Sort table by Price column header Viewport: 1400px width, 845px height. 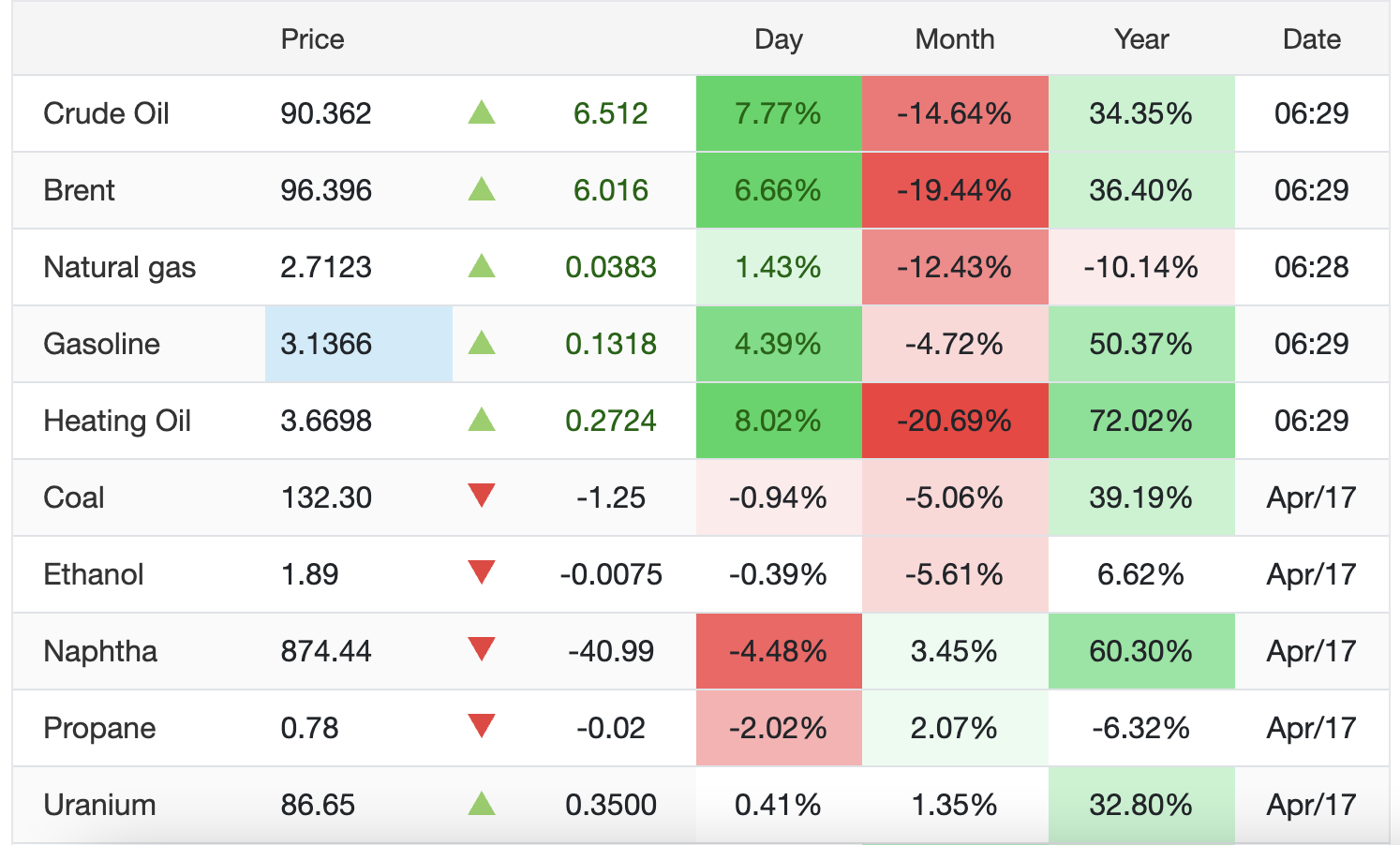[312, 39]
